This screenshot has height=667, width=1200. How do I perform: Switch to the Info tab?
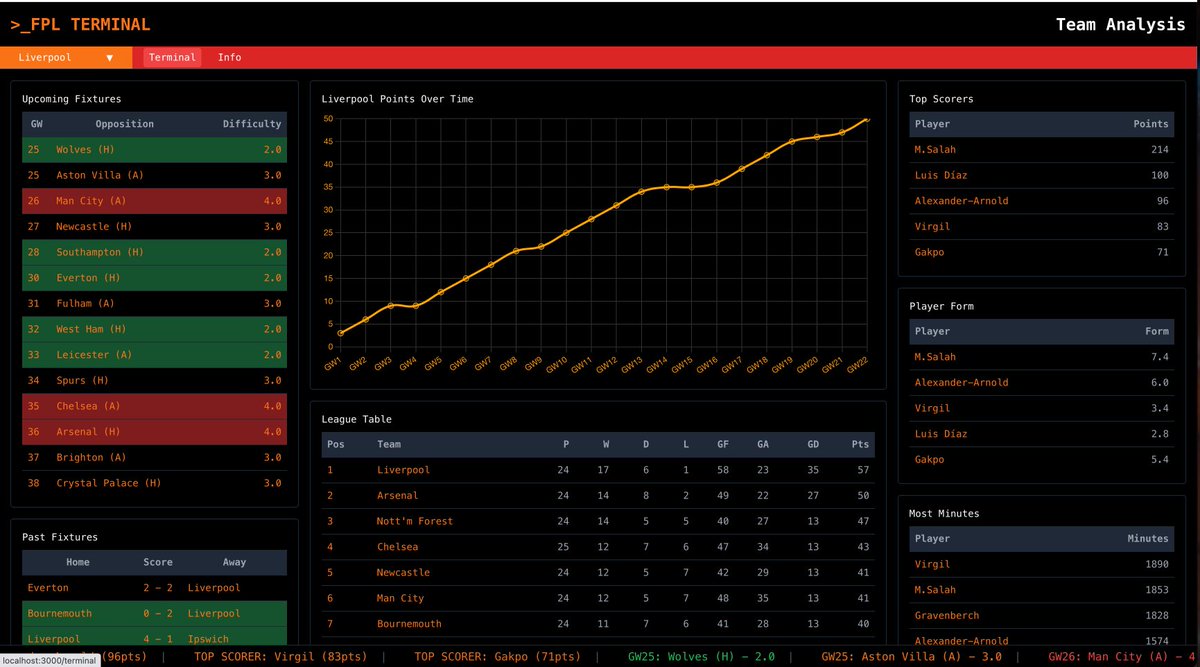click(x=229, y=58)
